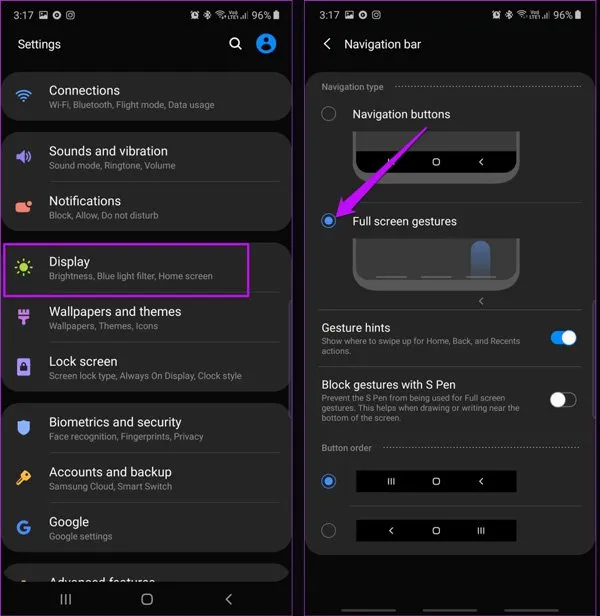Open Notifications settings
Image resolution: width=600 pixels, height=616 pixels.
[146, 207]
